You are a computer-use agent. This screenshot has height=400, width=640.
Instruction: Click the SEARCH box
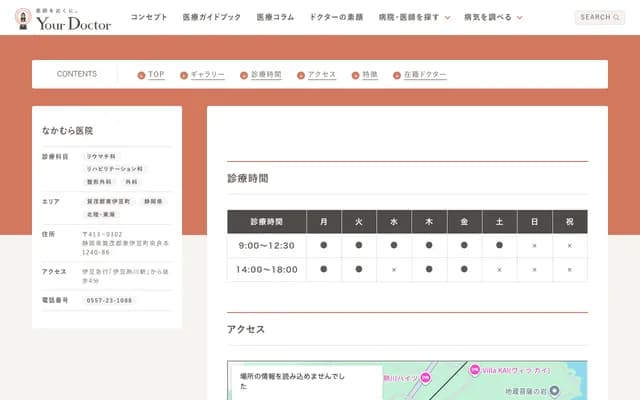click(x=599, y=17)
